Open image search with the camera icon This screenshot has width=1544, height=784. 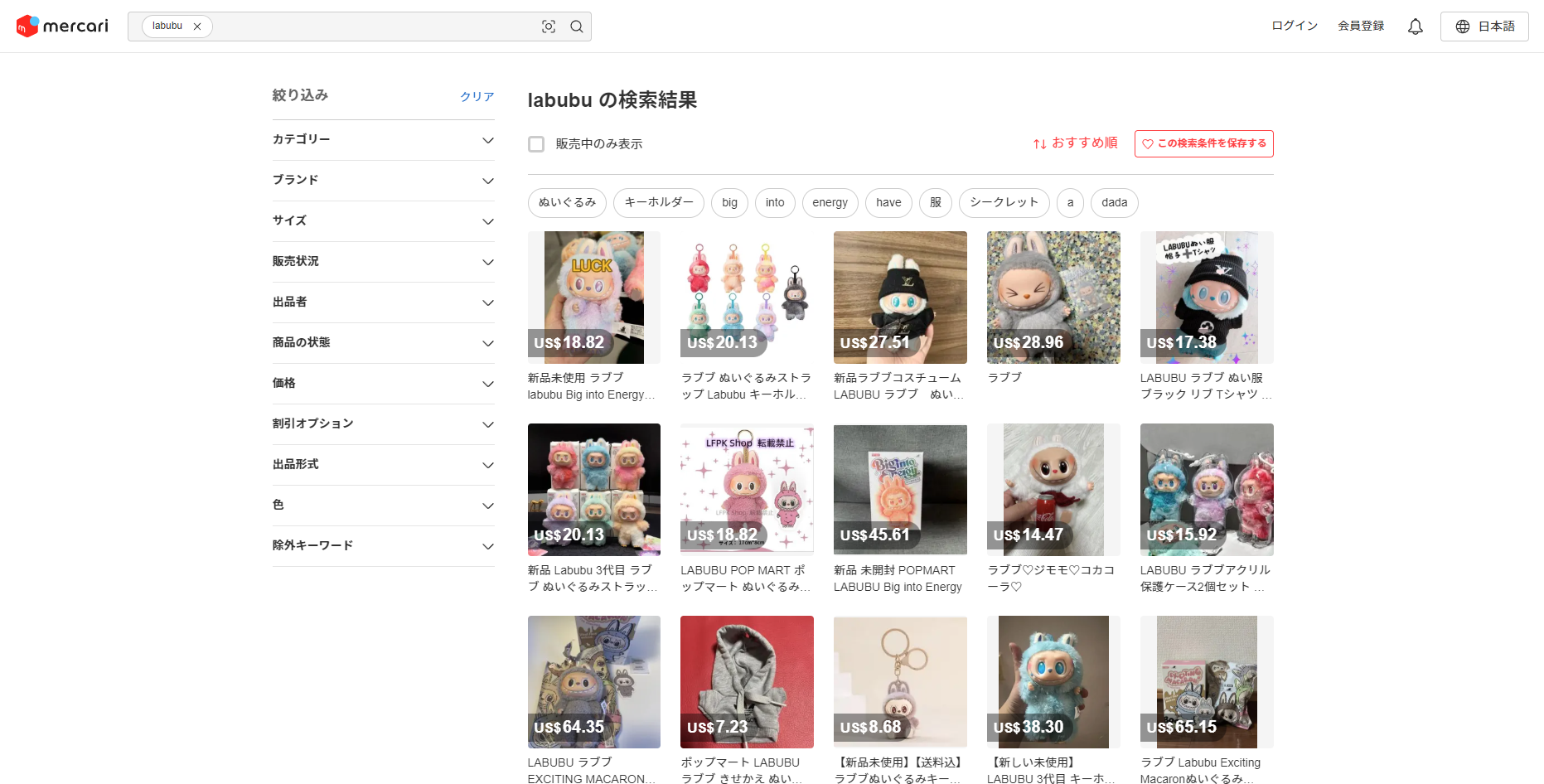(549, 26)
